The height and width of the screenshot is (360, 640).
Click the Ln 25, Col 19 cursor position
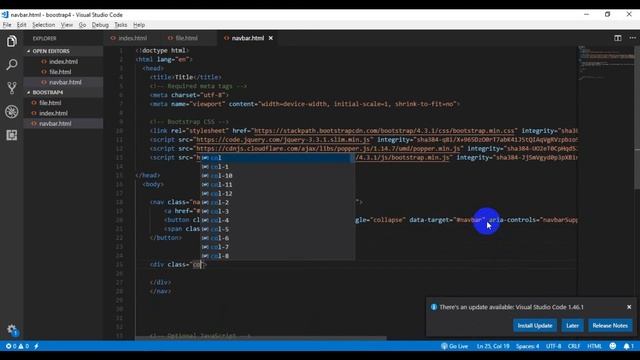point(493,346)
